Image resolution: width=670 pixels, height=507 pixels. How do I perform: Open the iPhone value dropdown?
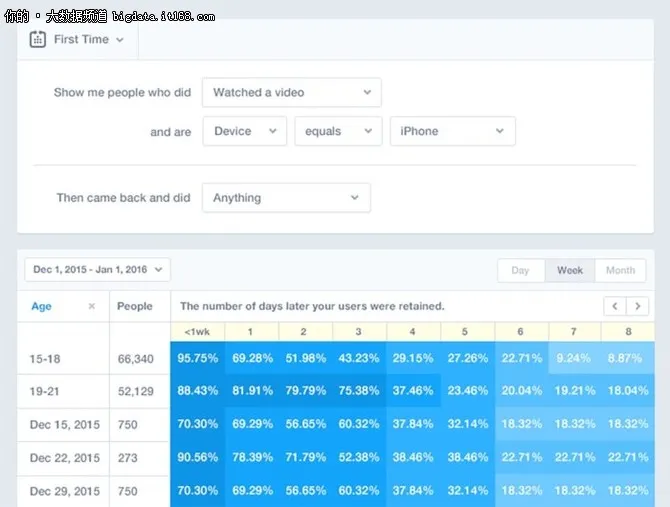(453, 131)
